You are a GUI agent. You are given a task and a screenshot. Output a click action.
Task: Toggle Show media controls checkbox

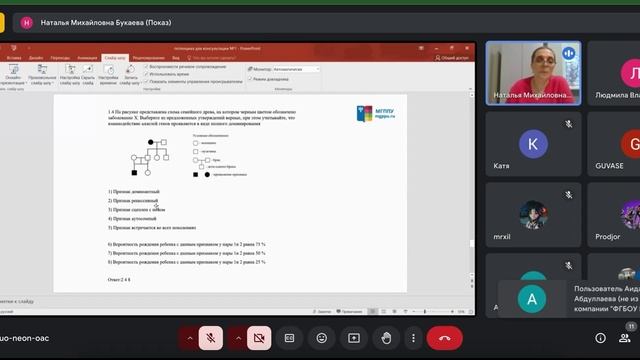point(146,81)
